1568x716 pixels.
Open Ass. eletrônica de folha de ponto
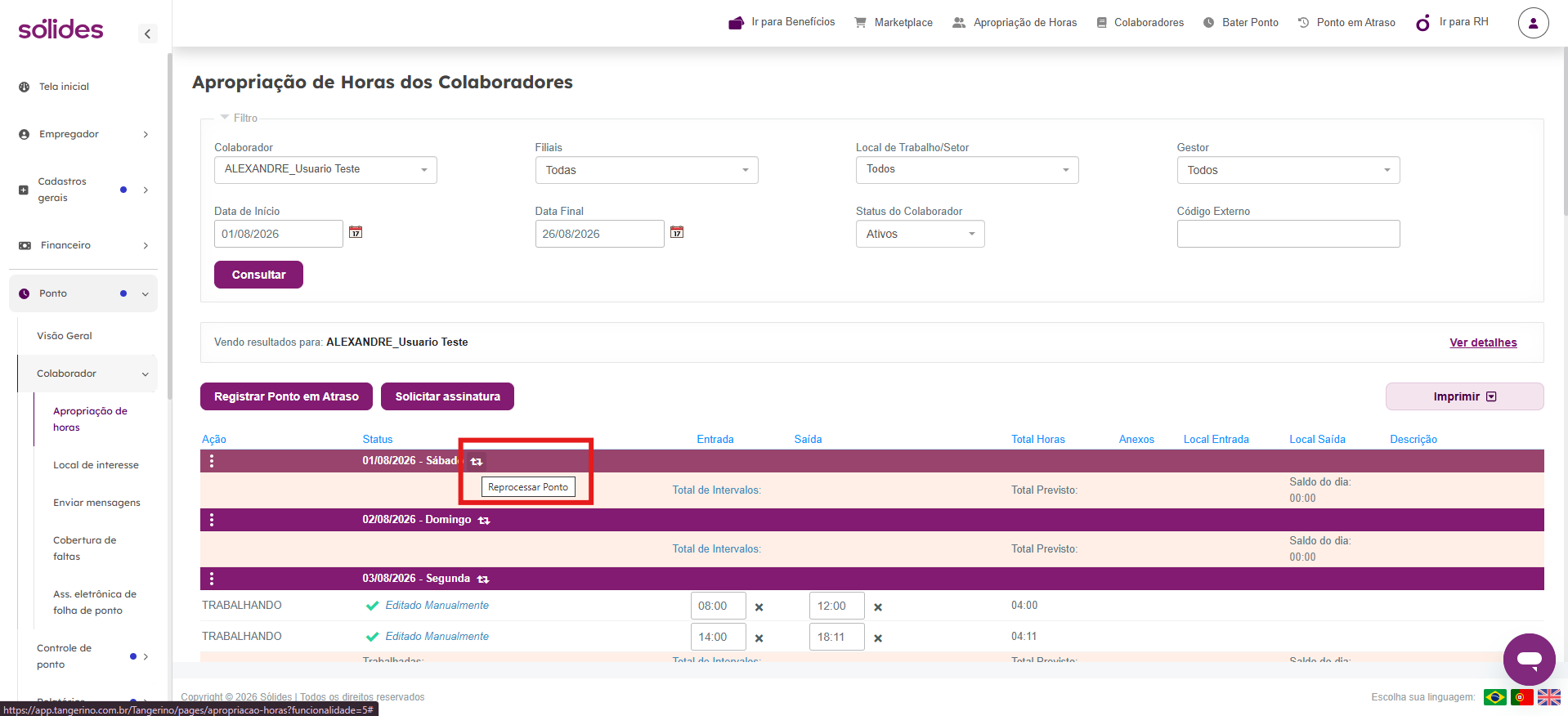pos(95,602)
